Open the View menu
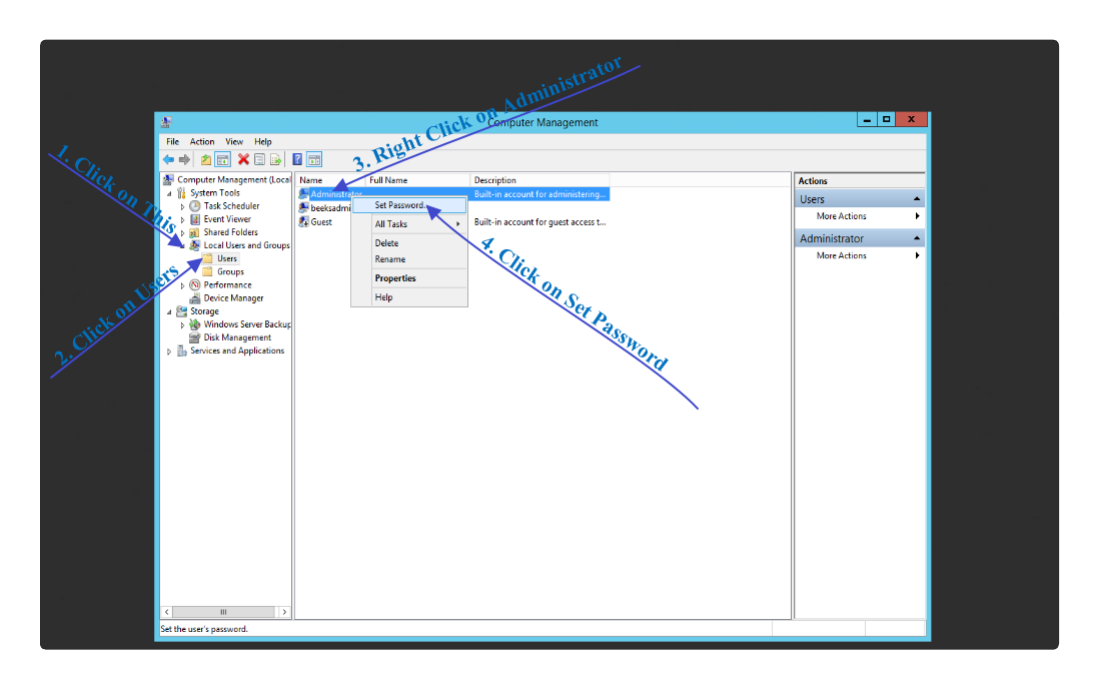 234,142
